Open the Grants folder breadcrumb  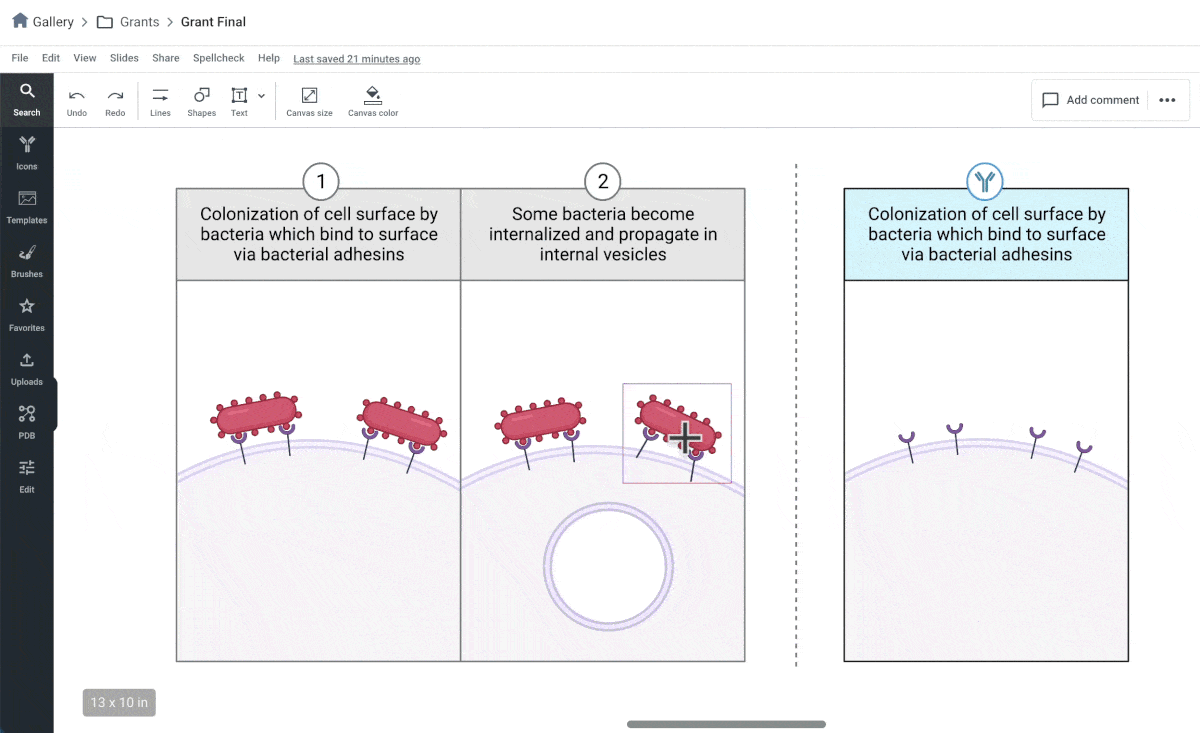[x=127, y=21]
